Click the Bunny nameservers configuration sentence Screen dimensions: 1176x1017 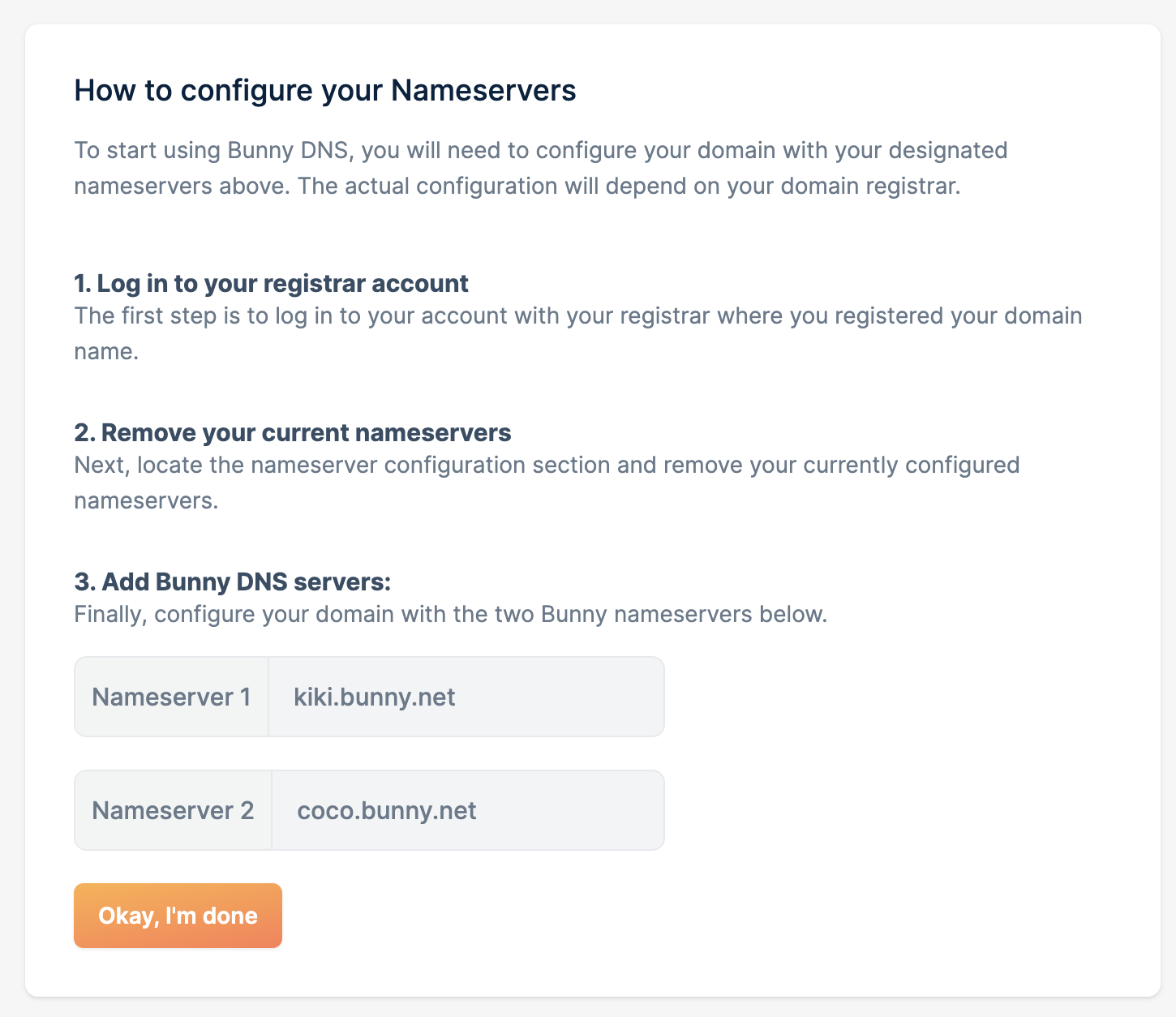(450, 614)
